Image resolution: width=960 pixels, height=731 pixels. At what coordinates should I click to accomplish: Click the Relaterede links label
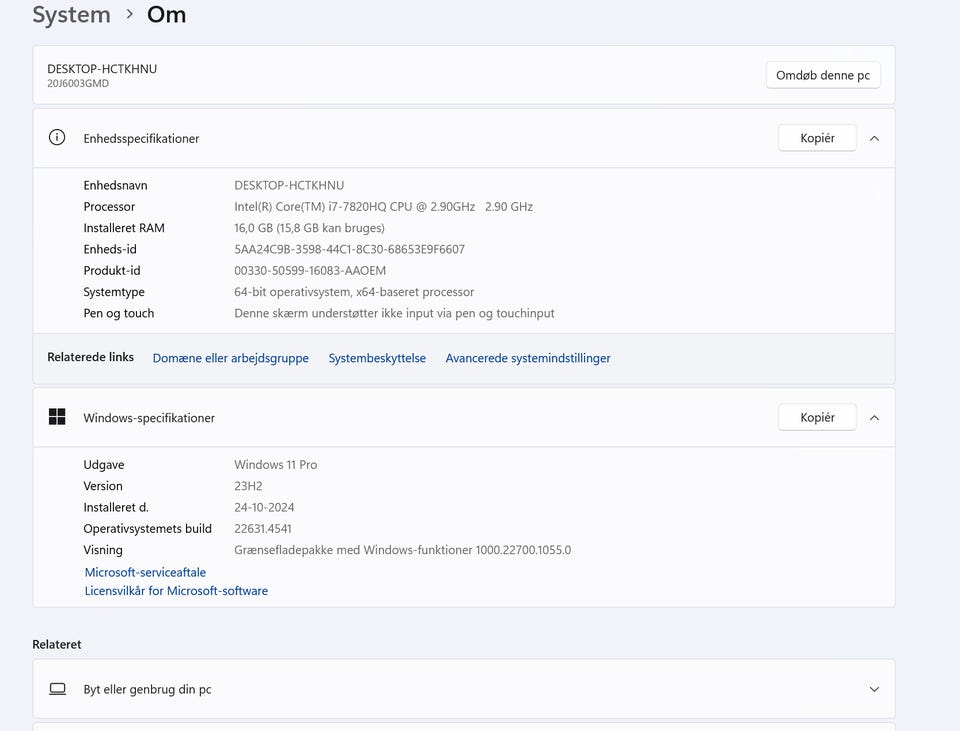point(91,357)
